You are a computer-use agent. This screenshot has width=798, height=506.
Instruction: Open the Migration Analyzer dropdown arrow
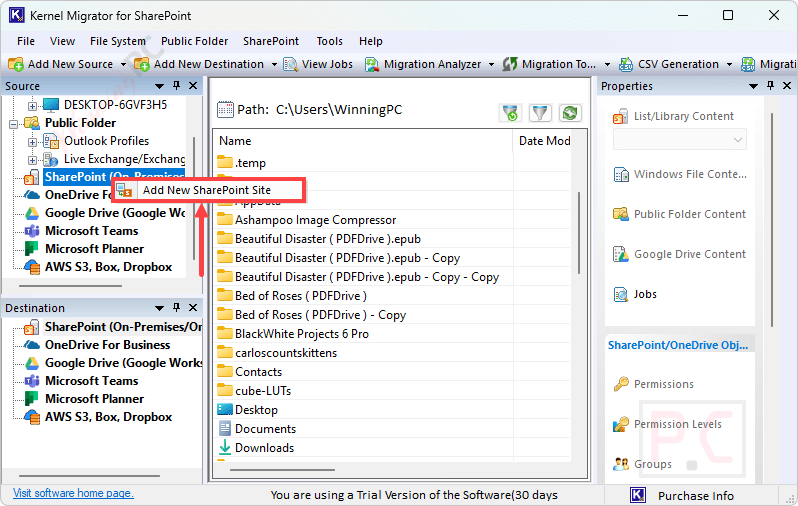click(x=491, y=65)
